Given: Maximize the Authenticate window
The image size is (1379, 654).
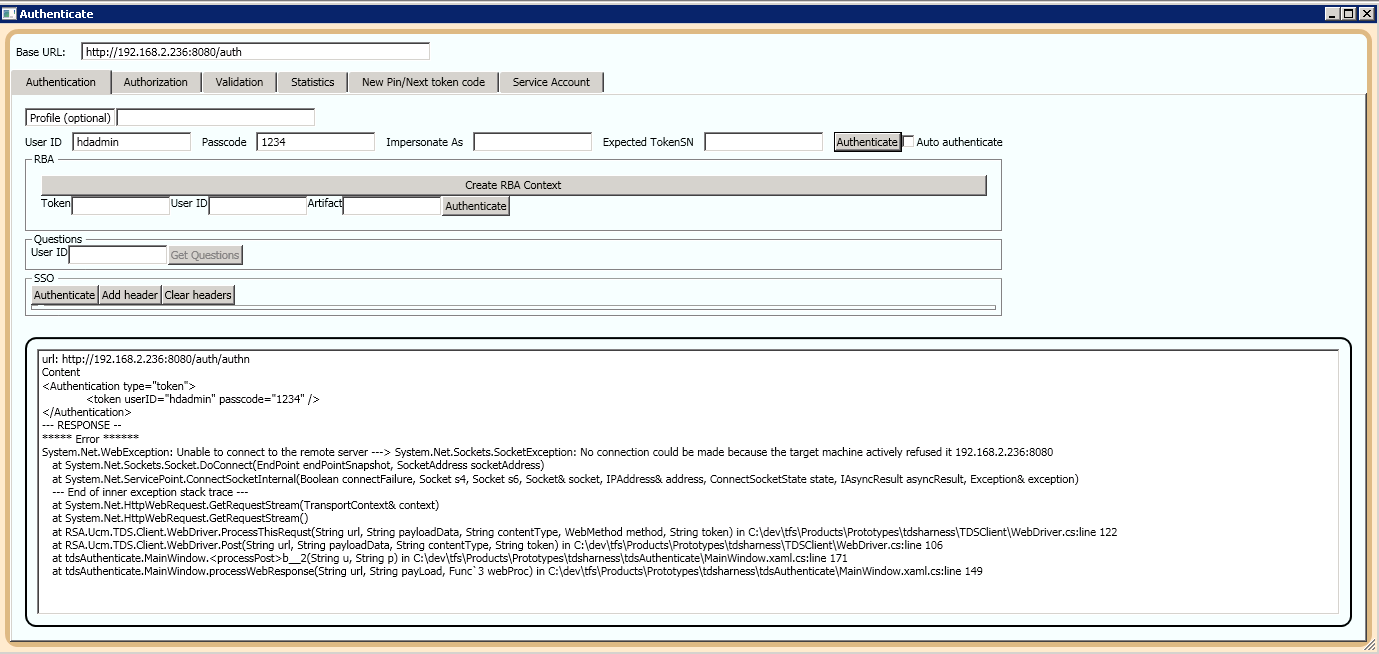Looking at the screenshot, I should click(1349, 14).
